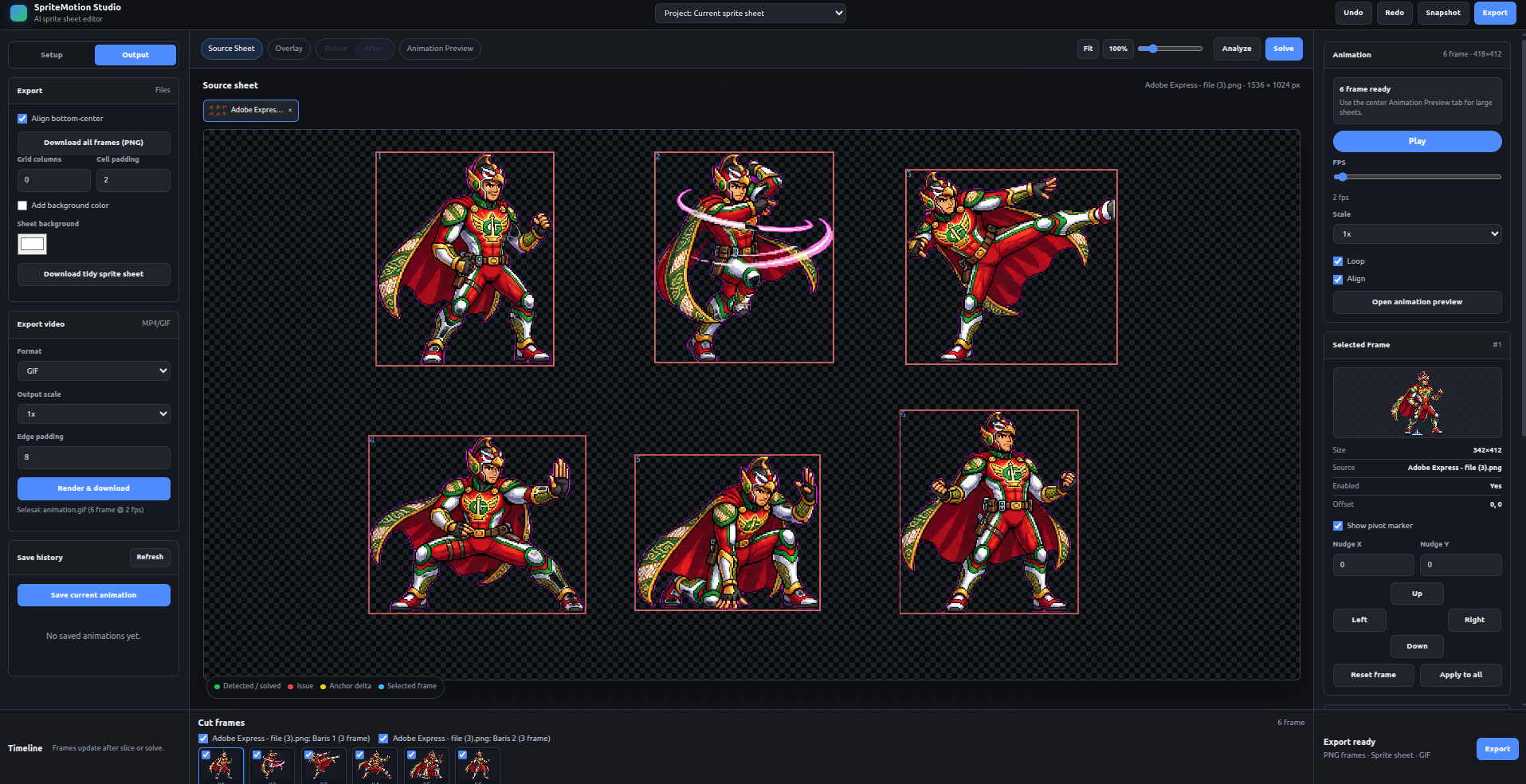Toggle the Loop checkbox
The image size is (1526, 784).
coord(1338,261)
